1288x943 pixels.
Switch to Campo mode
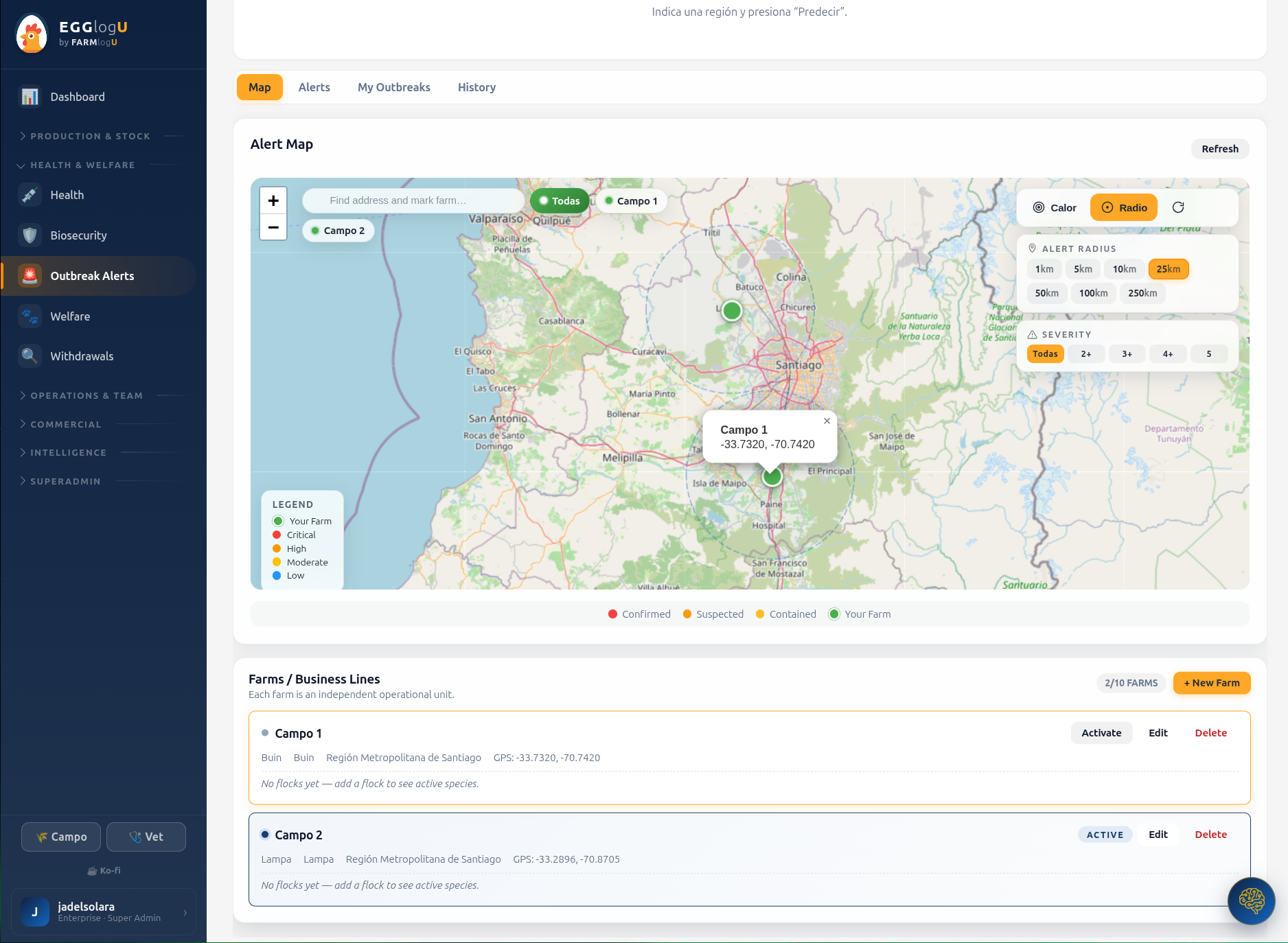coord(61,837)
